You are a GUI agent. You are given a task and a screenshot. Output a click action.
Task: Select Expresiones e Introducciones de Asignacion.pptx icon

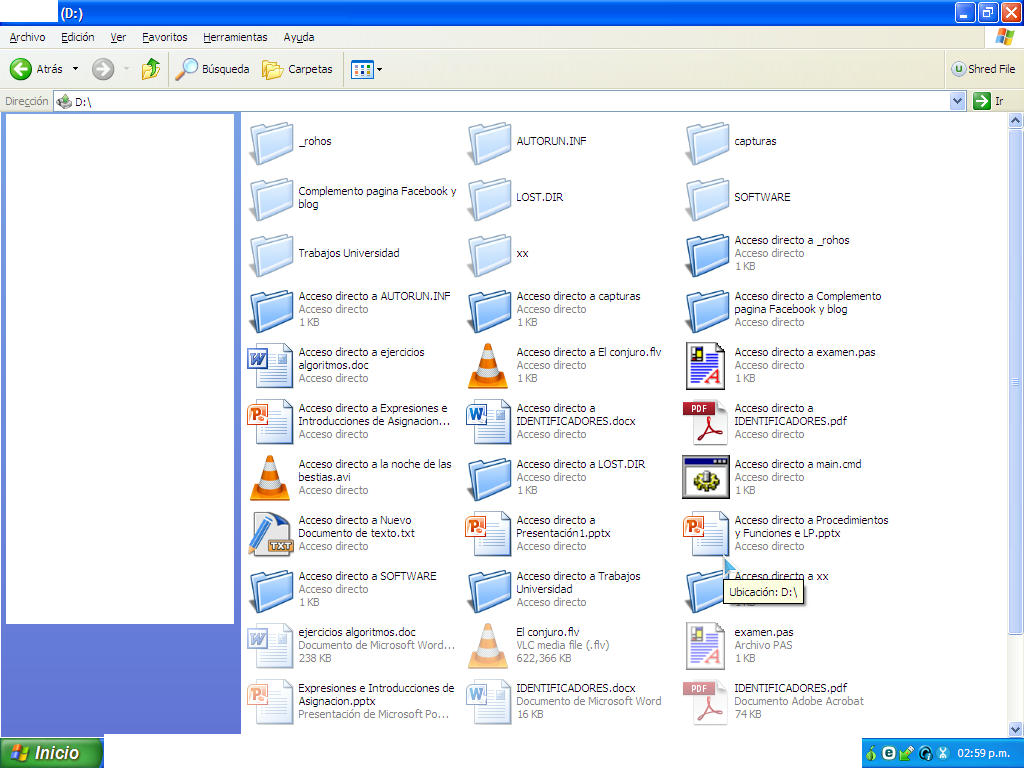pos(270,702)
